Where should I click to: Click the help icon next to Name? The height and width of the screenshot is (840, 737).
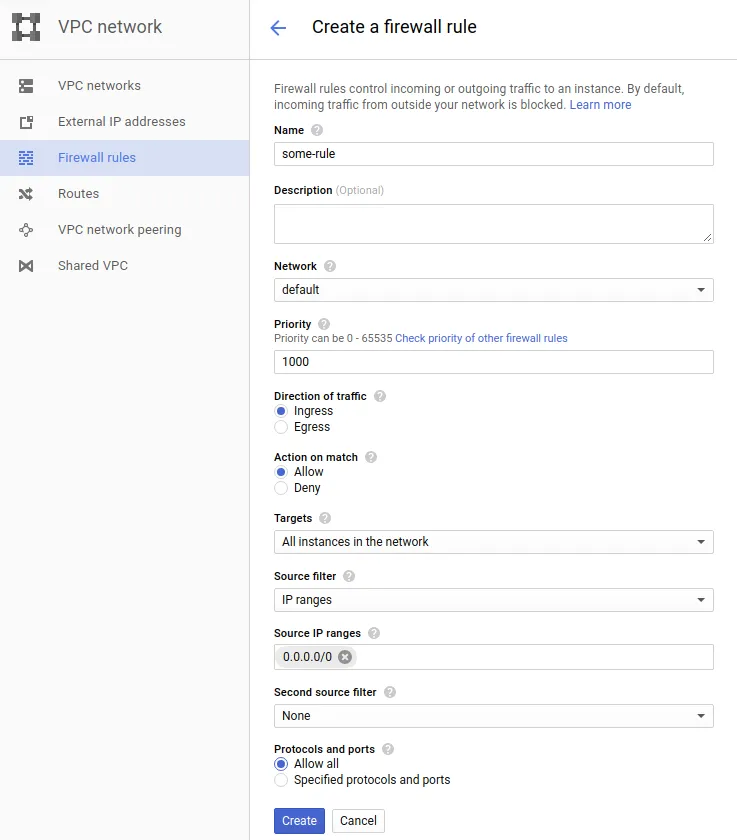(317, 130)
